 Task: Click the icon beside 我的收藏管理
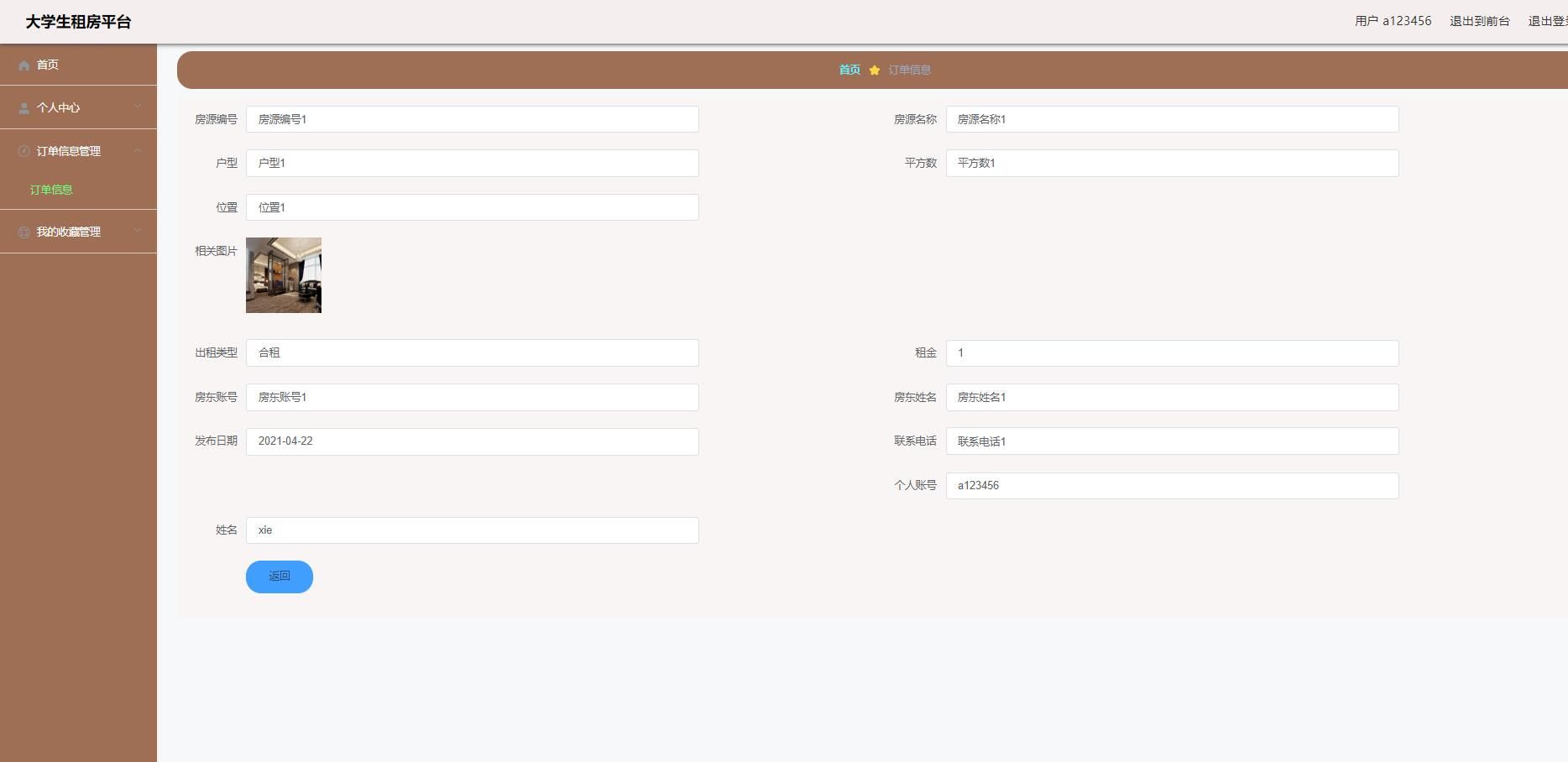coord(24,232)
